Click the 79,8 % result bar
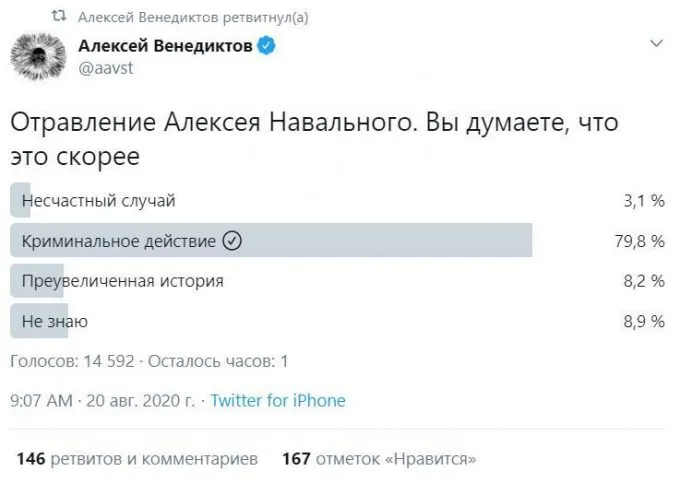The image size is (680, 483). 400,241
